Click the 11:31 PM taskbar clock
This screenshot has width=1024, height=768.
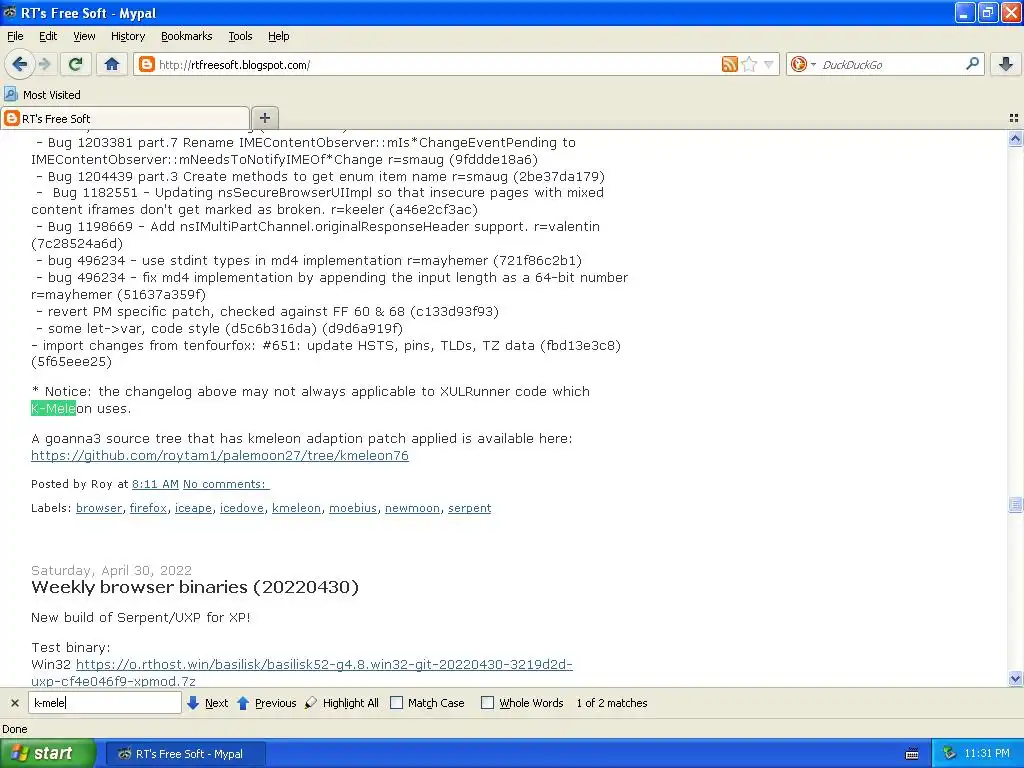987,754
